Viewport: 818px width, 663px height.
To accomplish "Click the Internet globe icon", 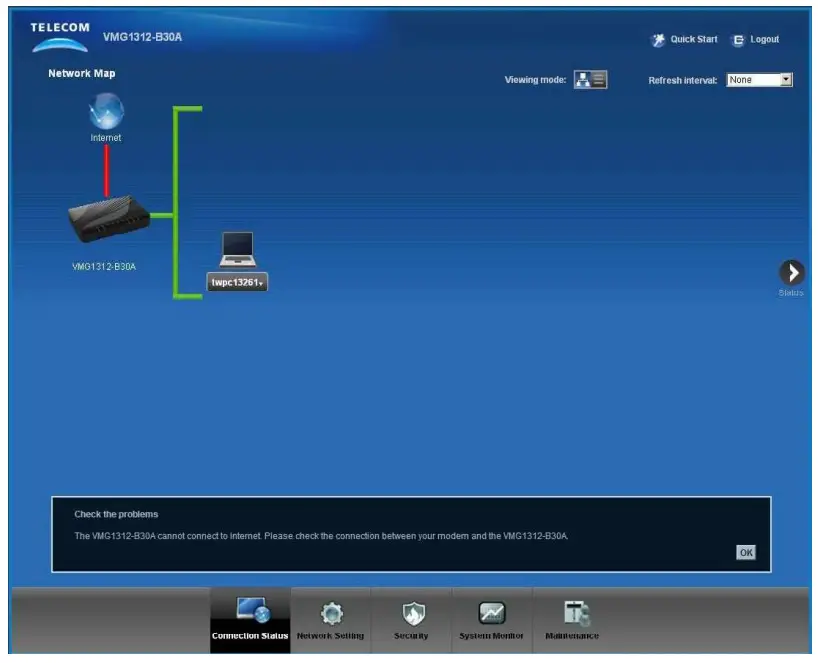I will coord(106,111).
